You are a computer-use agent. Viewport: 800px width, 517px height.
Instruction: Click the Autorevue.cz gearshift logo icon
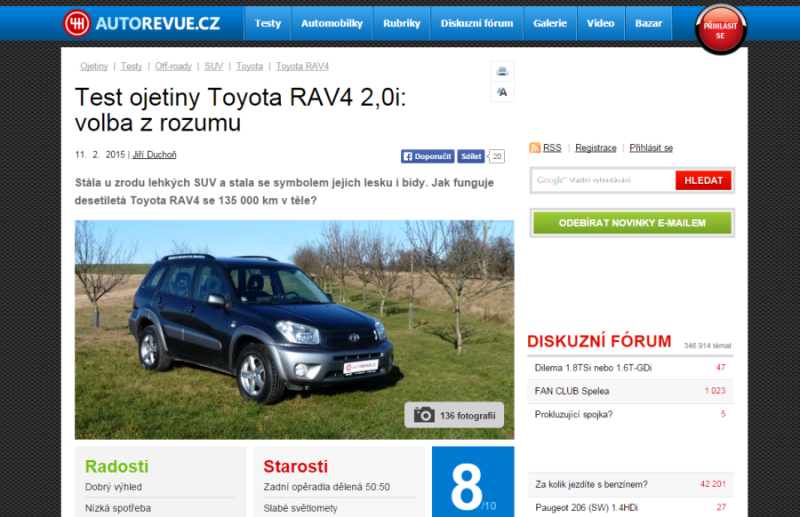pyautogui.click(x=77, y=23)
